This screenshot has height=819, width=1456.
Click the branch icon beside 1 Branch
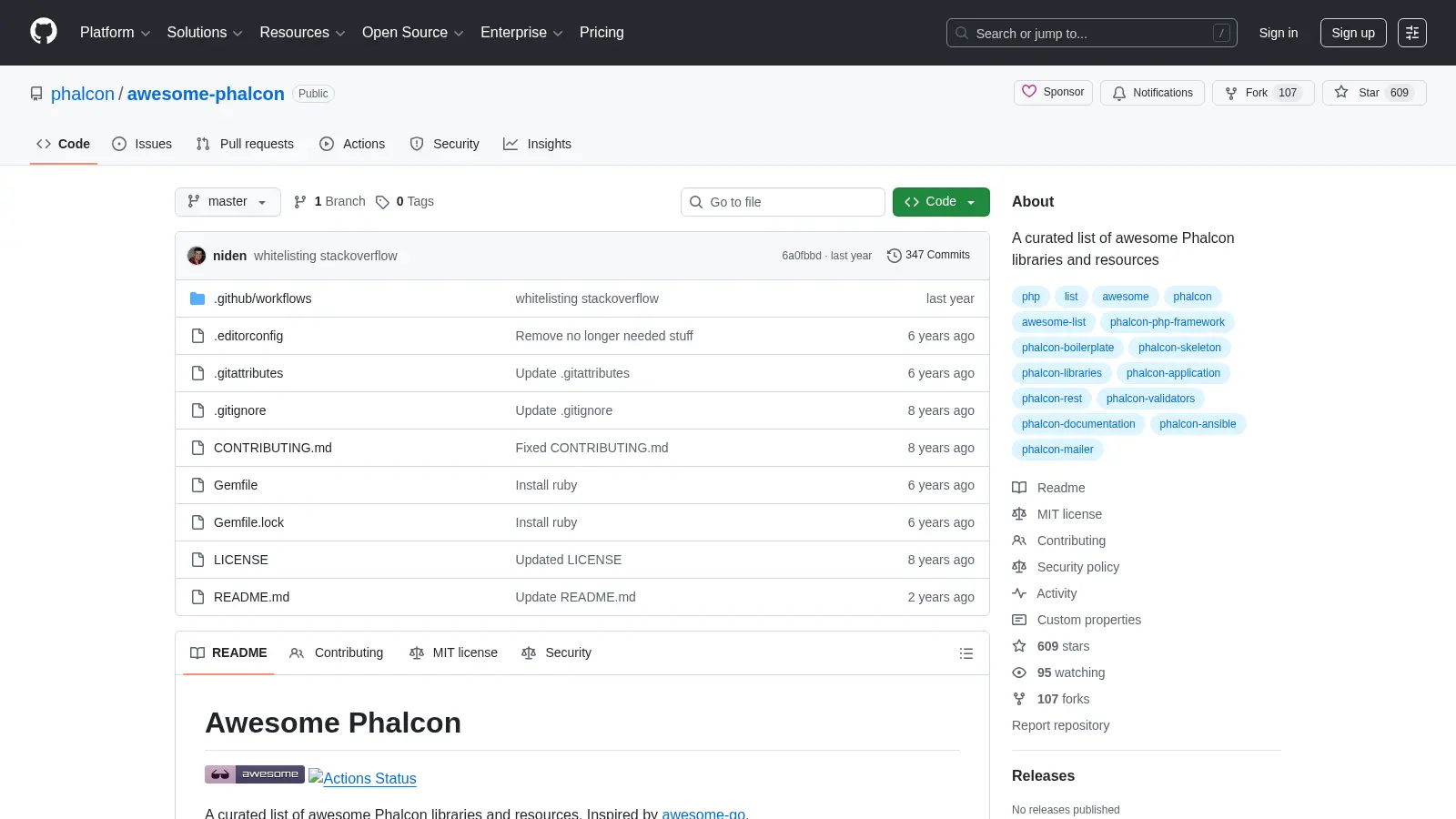[300, 202]
